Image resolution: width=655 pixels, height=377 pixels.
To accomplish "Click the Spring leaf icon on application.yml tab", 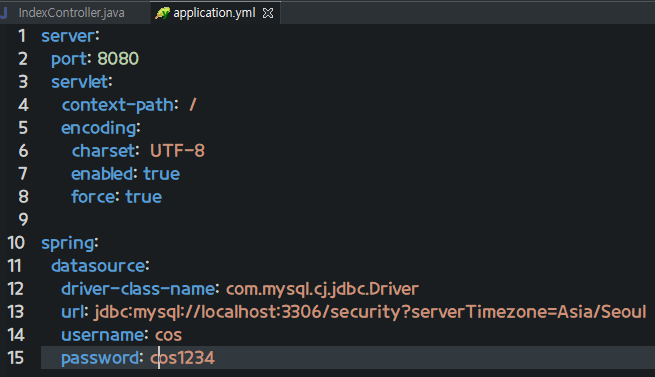I will [162, 13].
